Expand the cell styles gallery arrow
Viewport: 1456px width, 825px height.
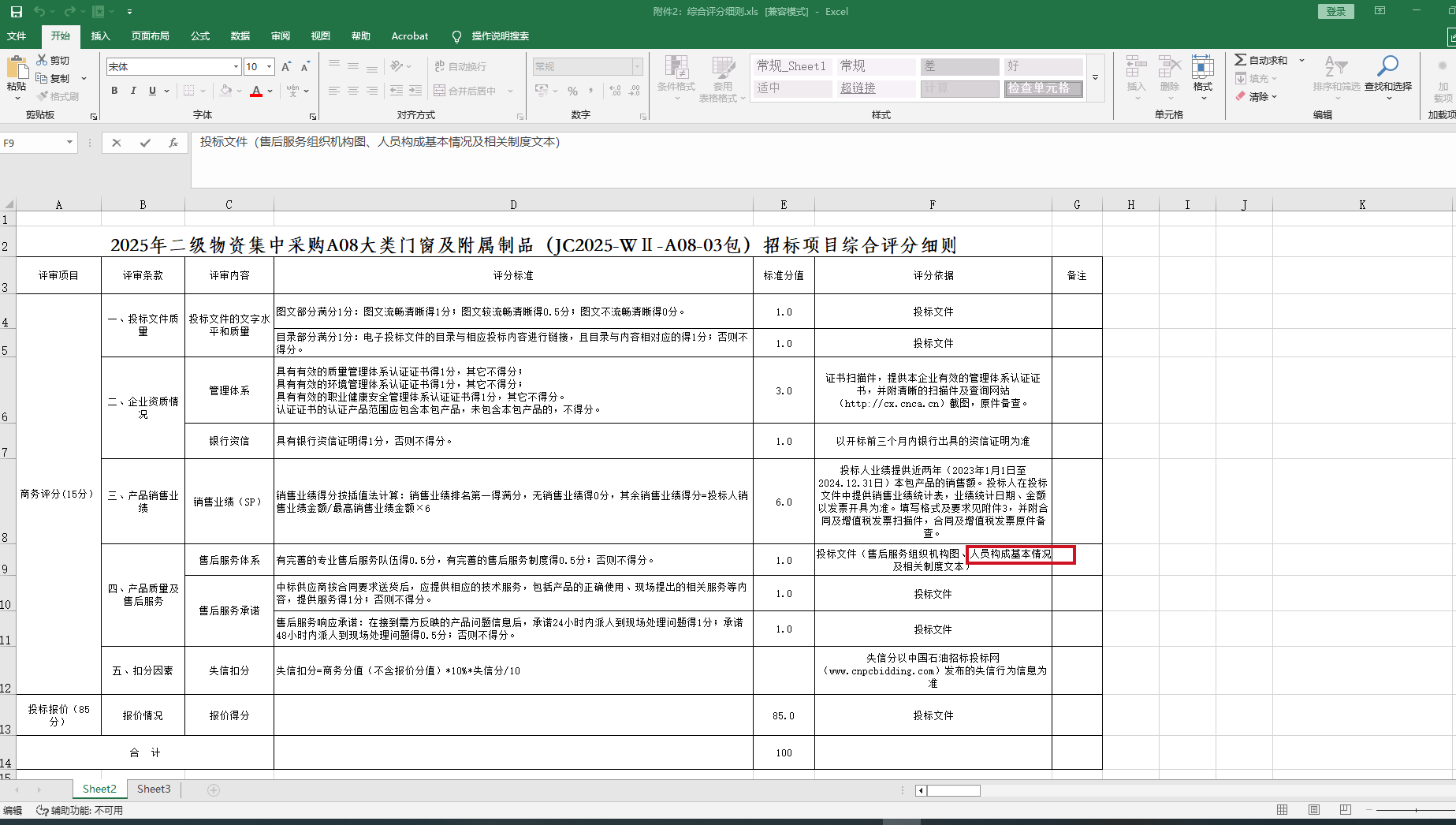click(1095, 77)
